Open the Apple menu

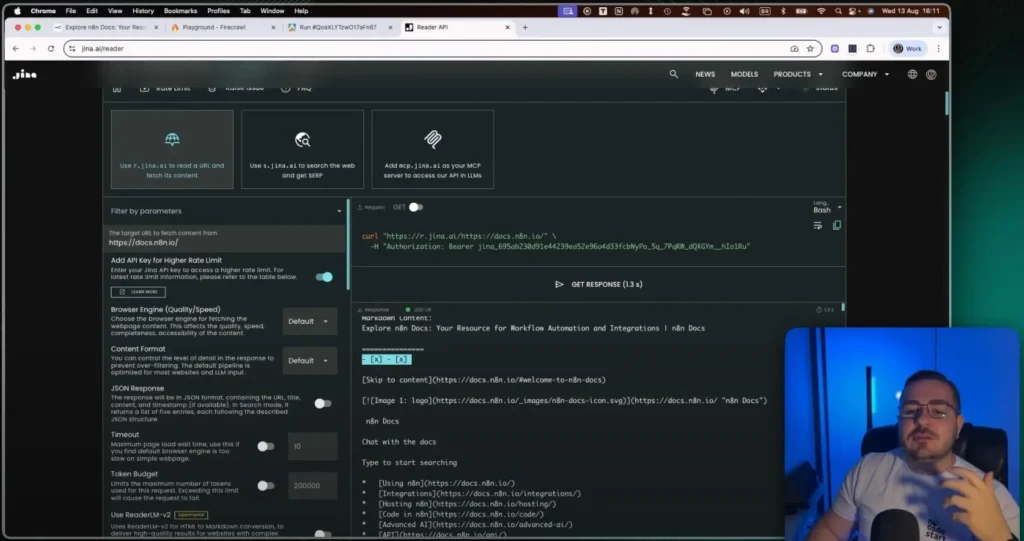pyautogui.click(x=18, y=11)
